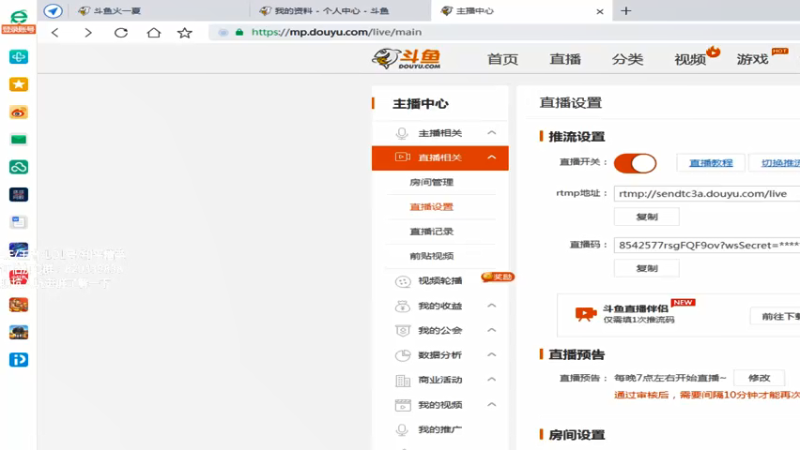The width and height of the screenshot is (800, 450).
Task: Click the 我的收益 money bag icon
Action: 403,306
